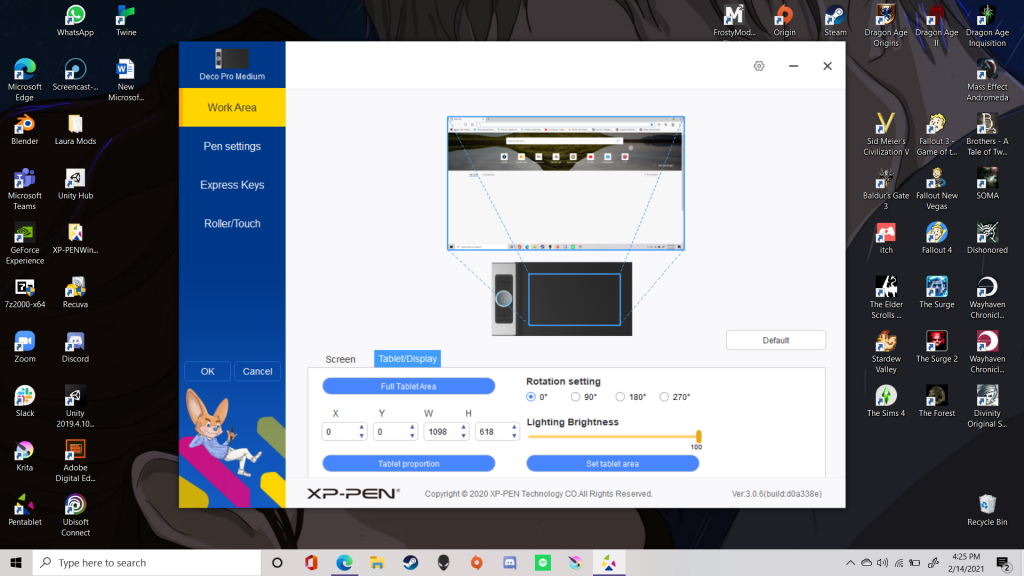Image resolution: width=1024 pixels, height=576 pixels.
Task: Click the Windows taskbar search box
Action: pyautogui.click(x=147, y=562)
